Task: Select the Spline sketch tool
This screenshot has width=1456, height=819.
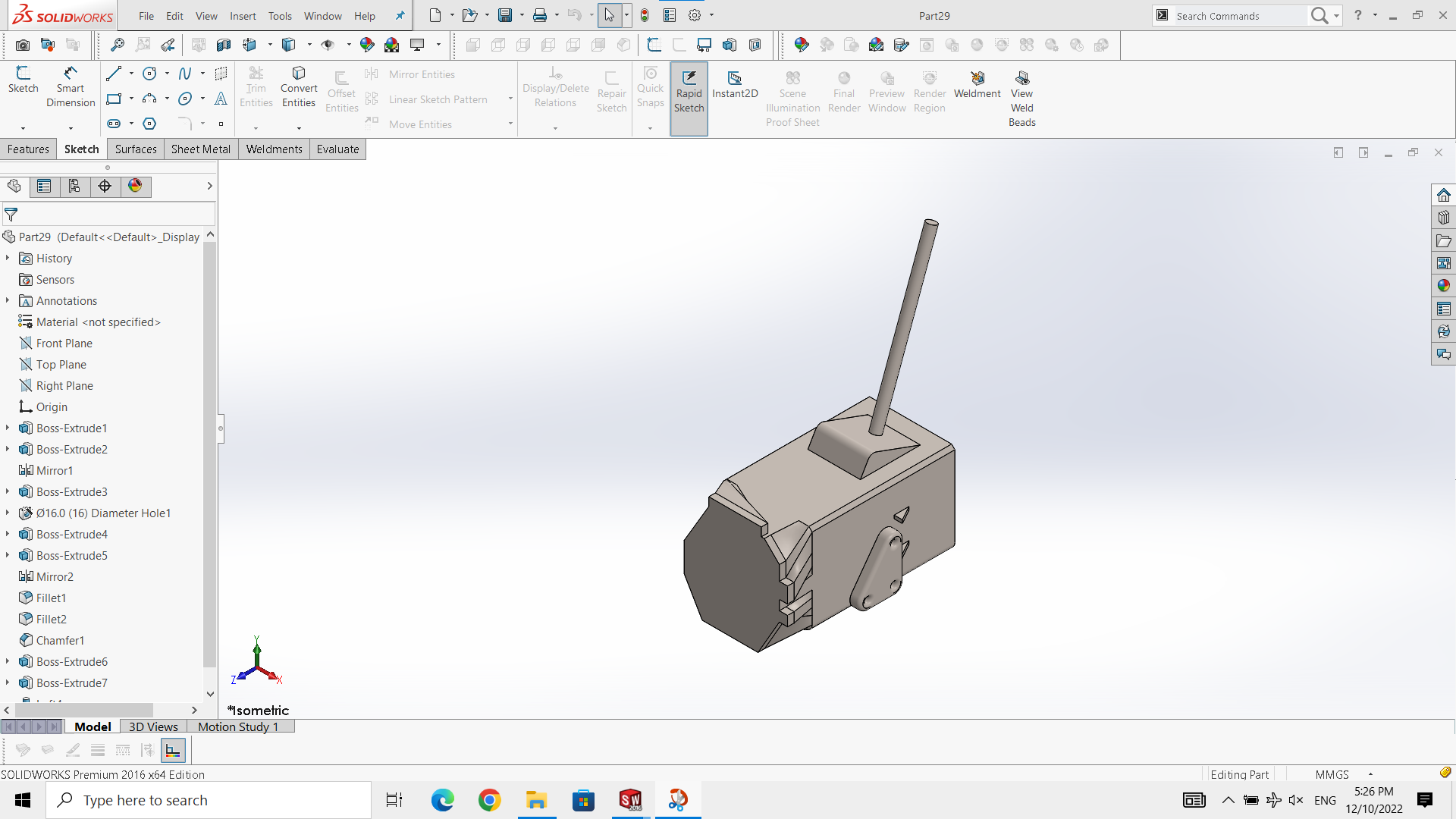Action: point(185,74)
